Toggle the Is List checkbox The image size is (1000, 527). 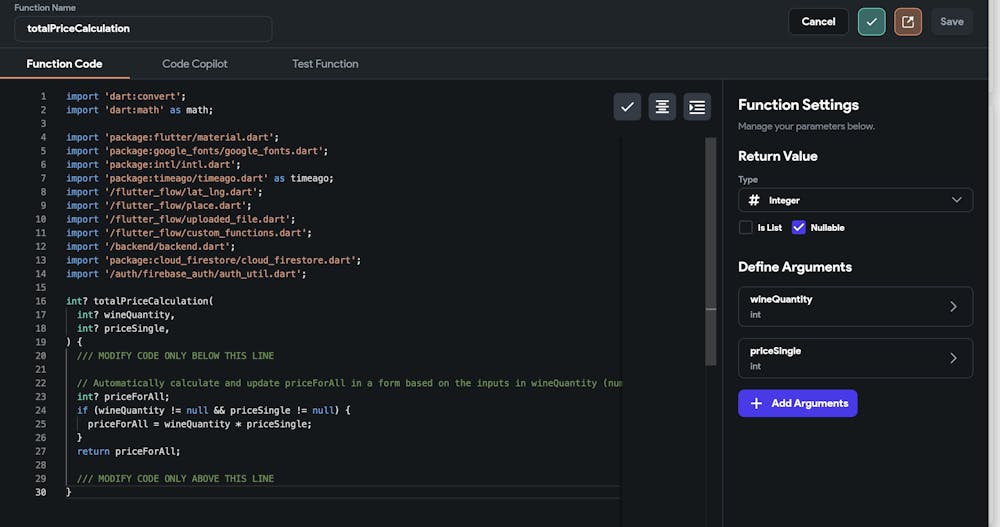tap(746, 228)
